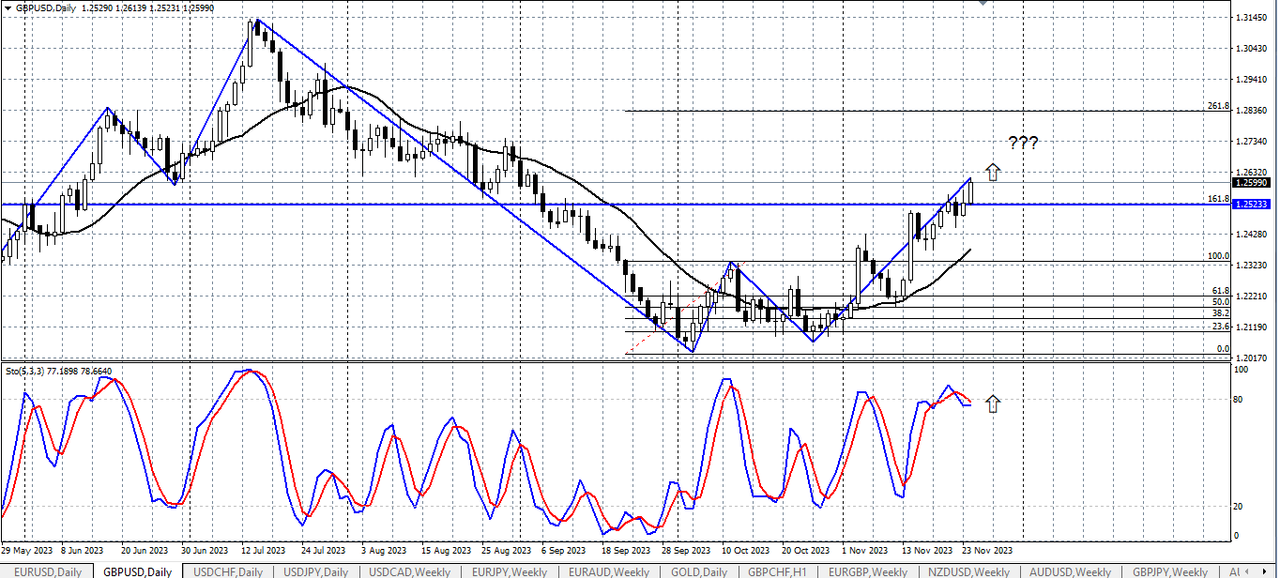Switch to the AUDUSD,Weekly tab
The image size is (1280, 578).
(1070, 571)
